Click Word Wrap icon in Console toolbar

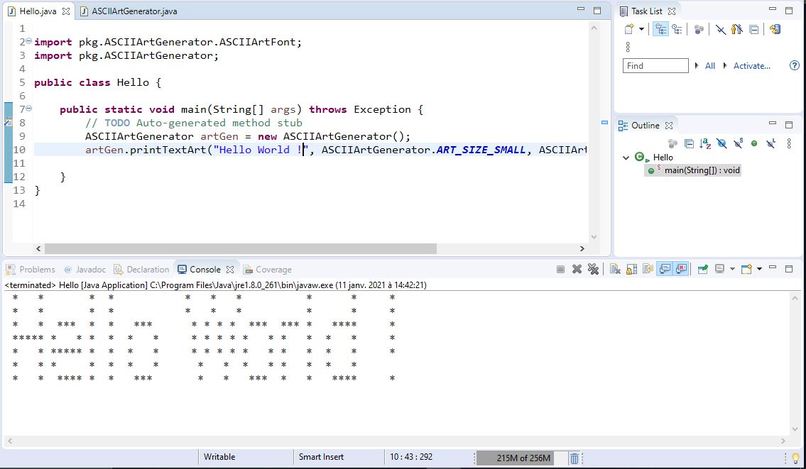point(648,269)
